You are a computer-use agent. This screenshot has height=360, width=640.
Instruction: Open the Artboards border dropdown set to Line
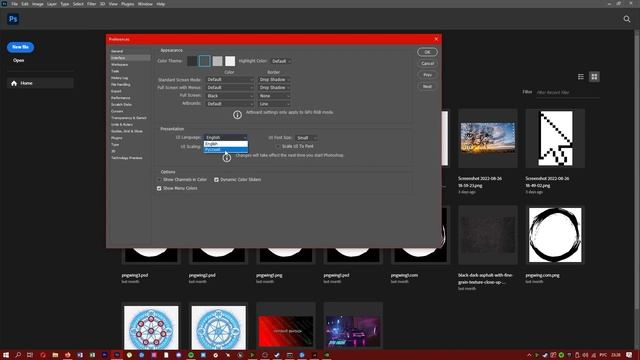click(x=274, y=104)
